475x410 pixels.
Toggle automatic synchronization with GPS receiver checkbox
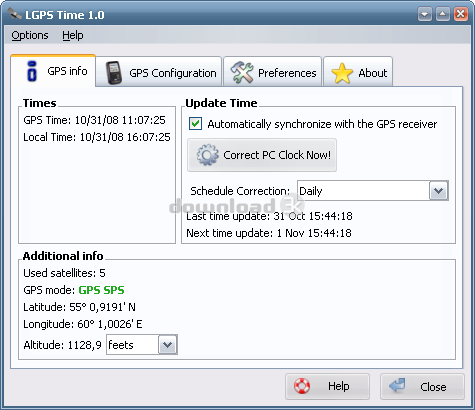point(195,124)
